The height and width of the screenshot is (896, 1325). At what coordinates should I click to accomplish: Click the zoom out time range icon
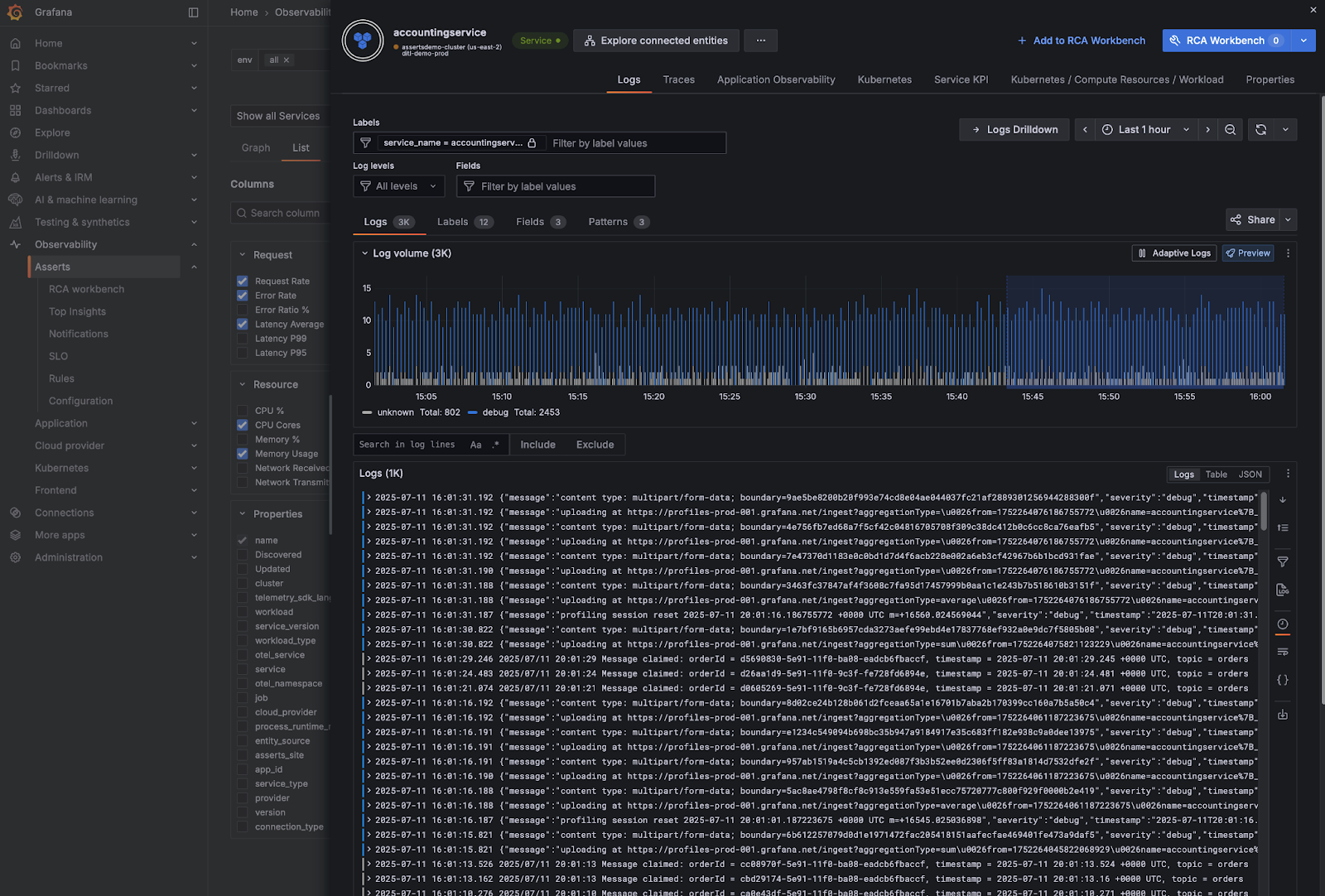tap(1230, 130)
